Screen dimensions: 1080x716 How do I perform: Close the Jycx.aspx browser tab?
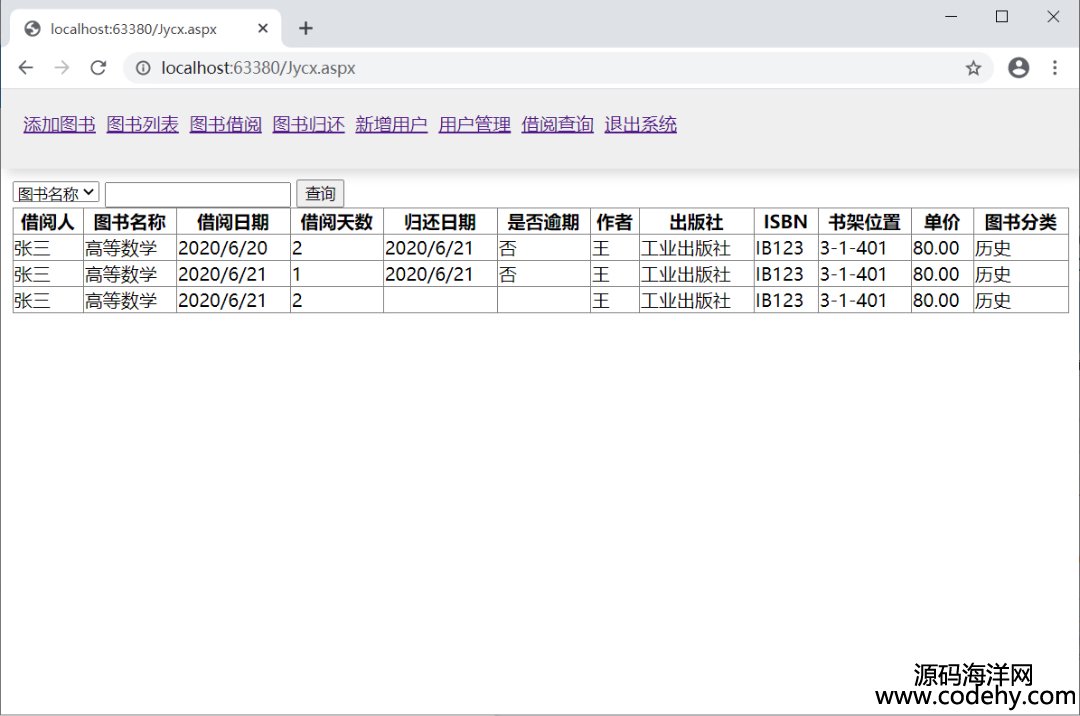coord(263,28)
